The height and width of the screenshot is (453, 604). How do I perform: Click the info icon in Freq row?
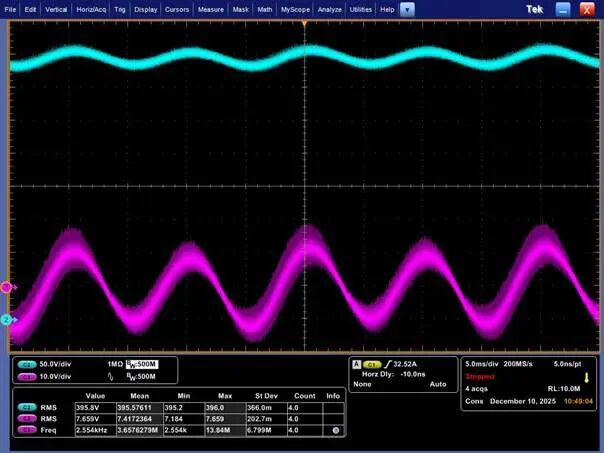point(335,430)
